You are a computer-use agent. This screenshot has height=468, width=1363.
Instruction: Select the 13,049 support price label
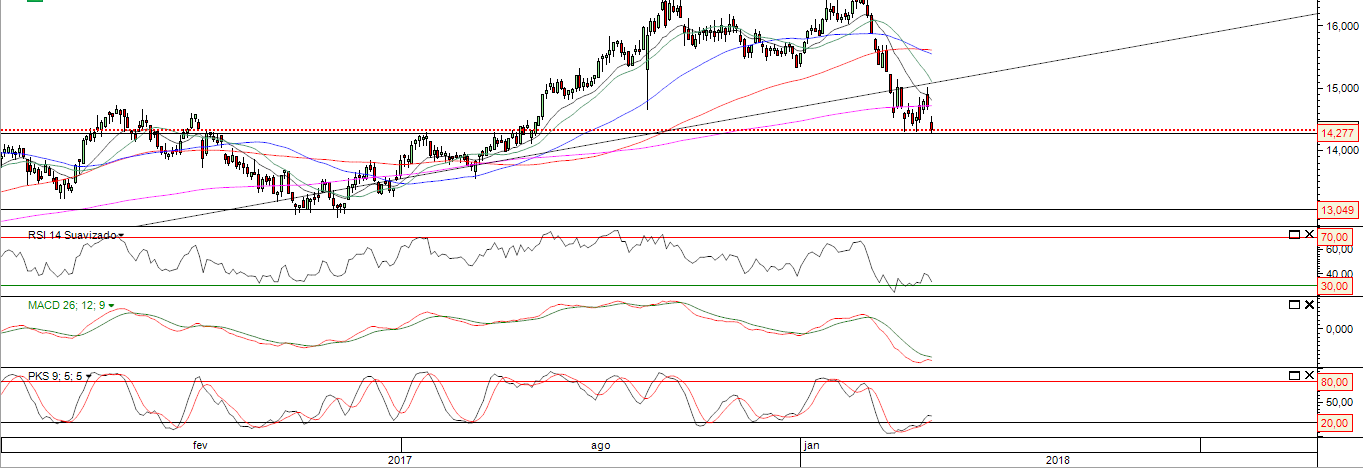click(x=1337, y=211)
